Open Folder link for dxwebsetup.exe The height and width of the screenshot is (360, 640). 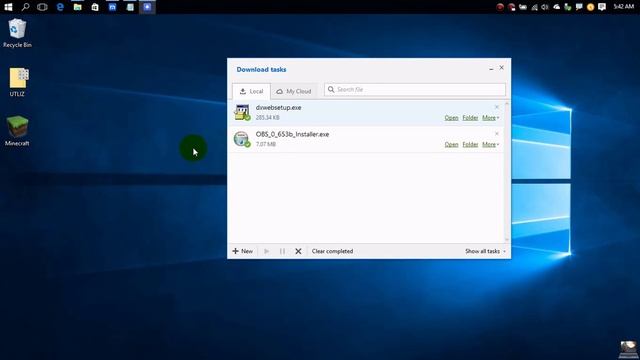(470, 118)
